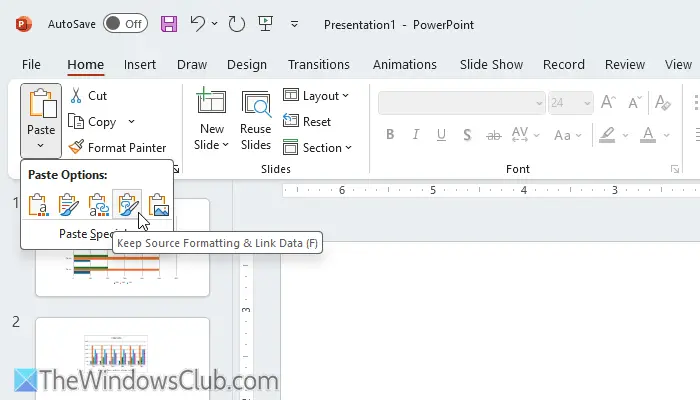The height and width of the screenshot is (400, 700).
Task: Save the presentation with the floppy disk icon
Action: point(169,24)
